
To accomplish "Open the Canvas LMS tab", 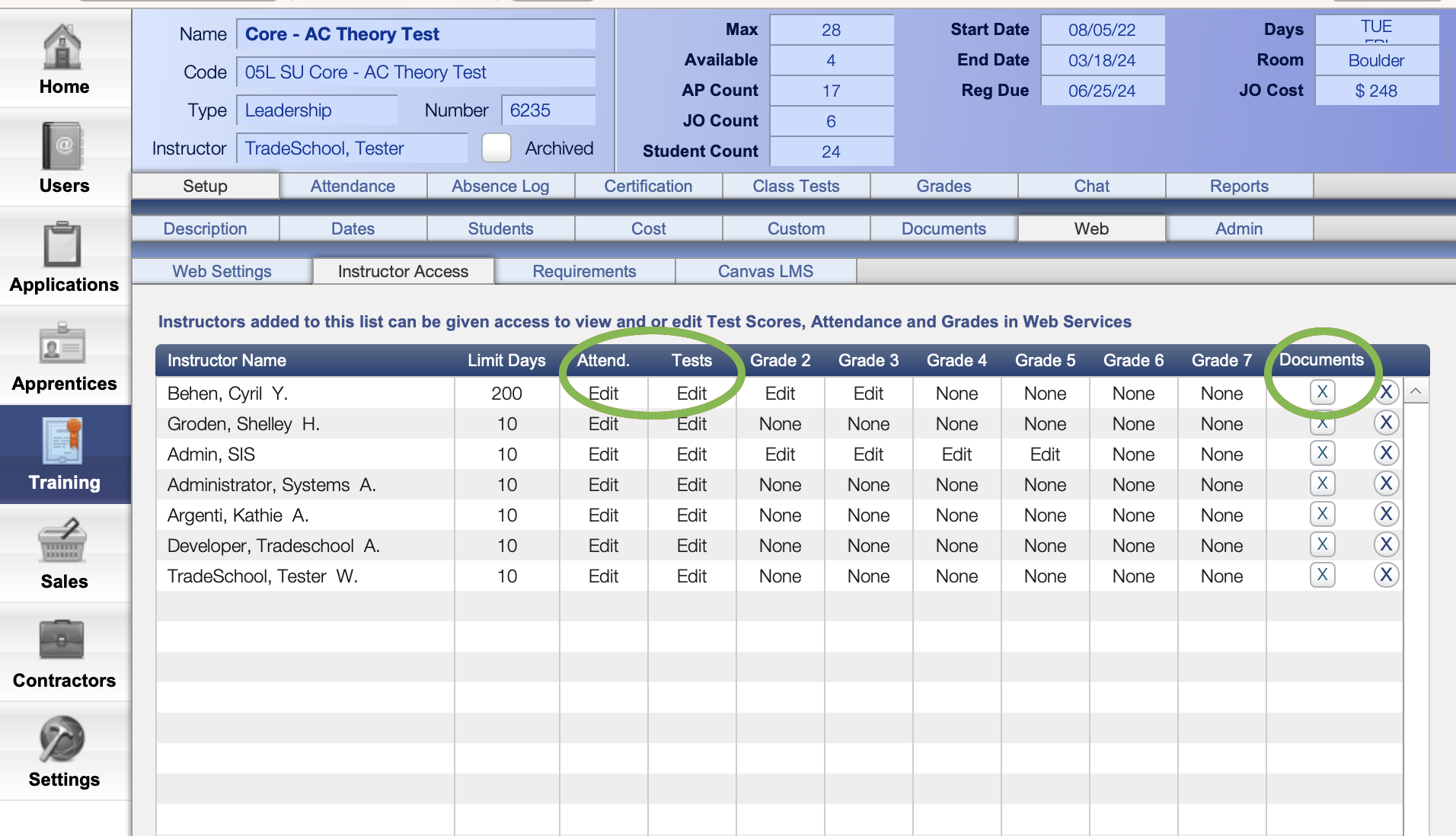I will pos(765,270).
